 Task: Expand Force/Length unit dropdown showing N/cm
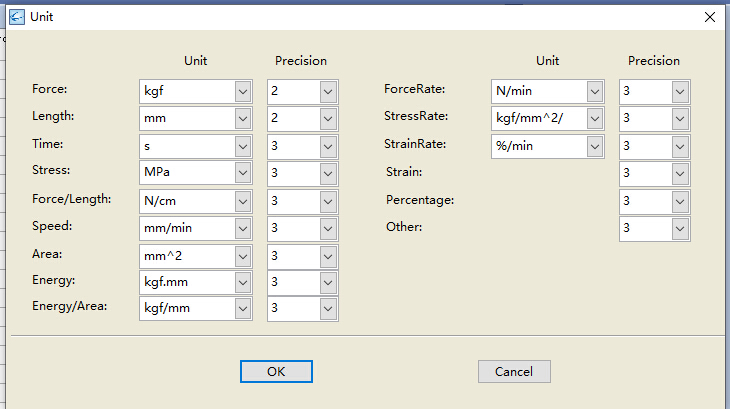pyautogui.click(x=196, y=201)
